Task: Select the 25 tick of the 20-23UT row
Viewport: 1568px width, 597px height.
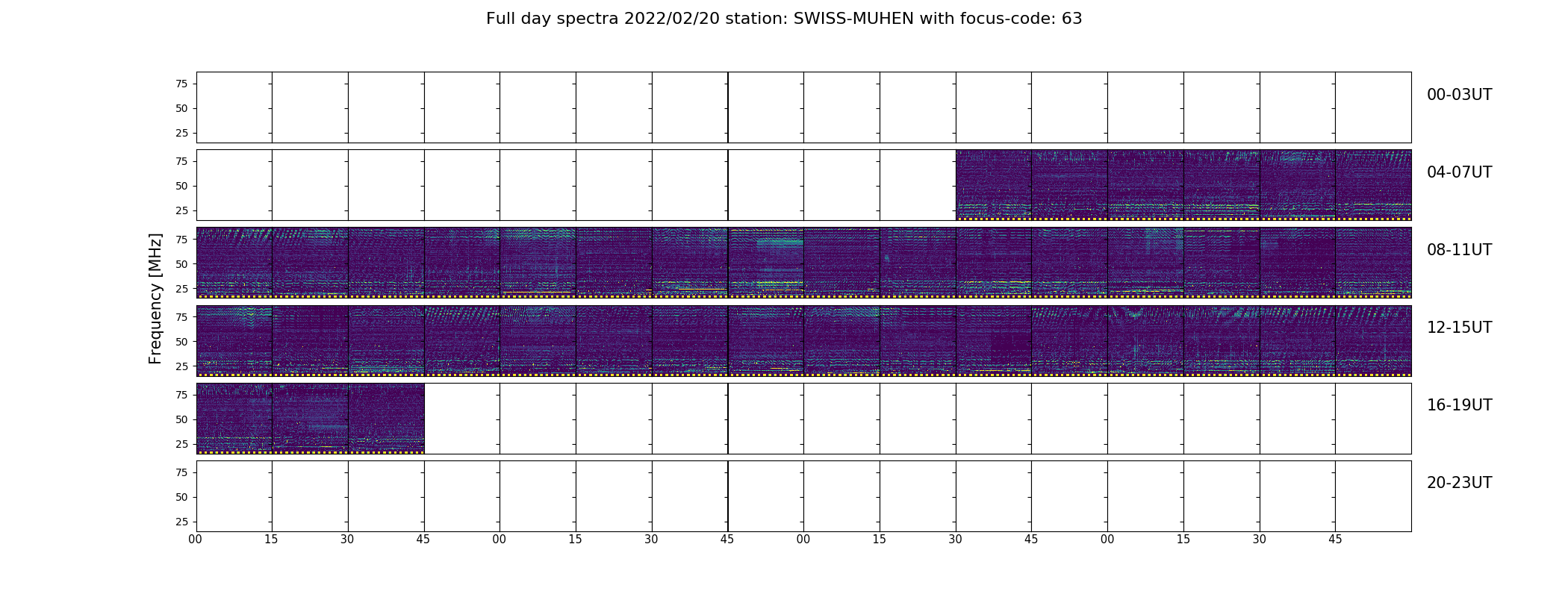Action: click(x=181, y=522)
